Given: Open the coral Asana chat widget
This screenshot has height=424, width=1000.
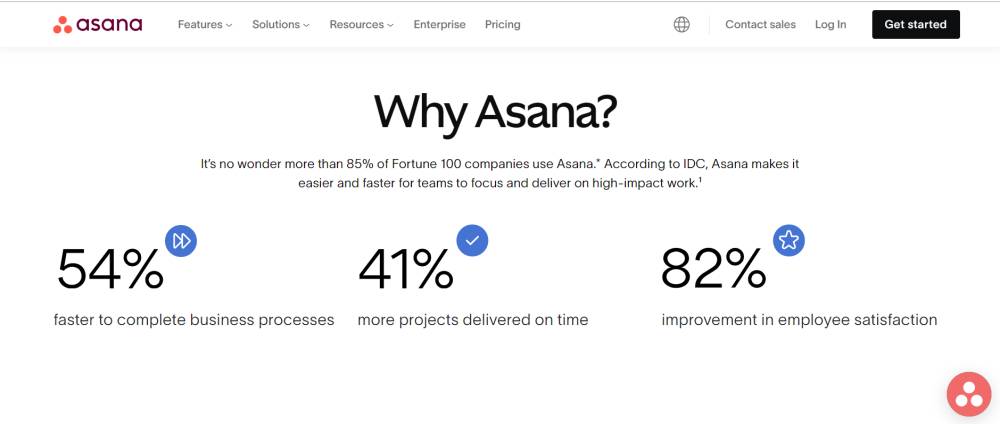Looking at the screenshot, I should tap(969, 394).
